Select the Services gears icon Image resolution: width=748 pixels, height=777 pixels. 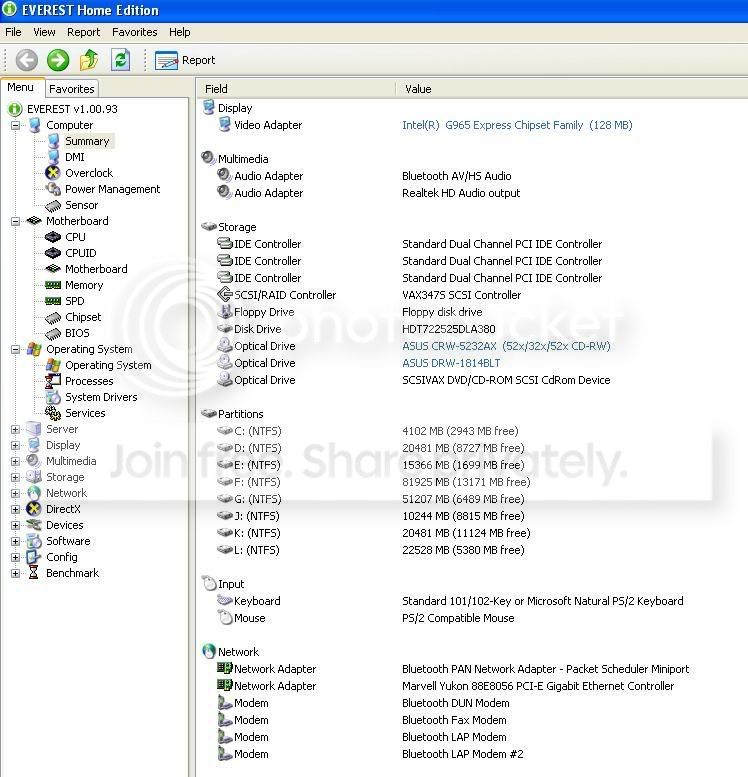(53, 413)
